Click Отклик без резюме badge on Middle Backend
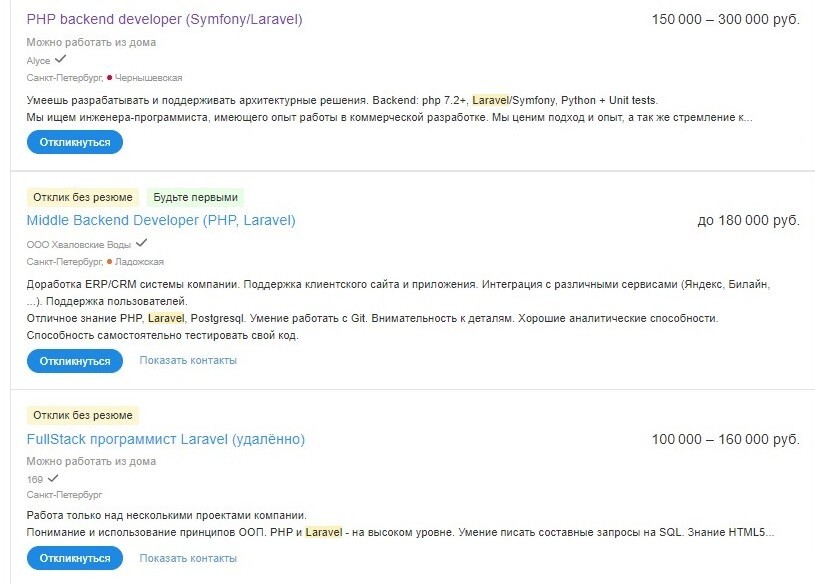 (83, 197)
